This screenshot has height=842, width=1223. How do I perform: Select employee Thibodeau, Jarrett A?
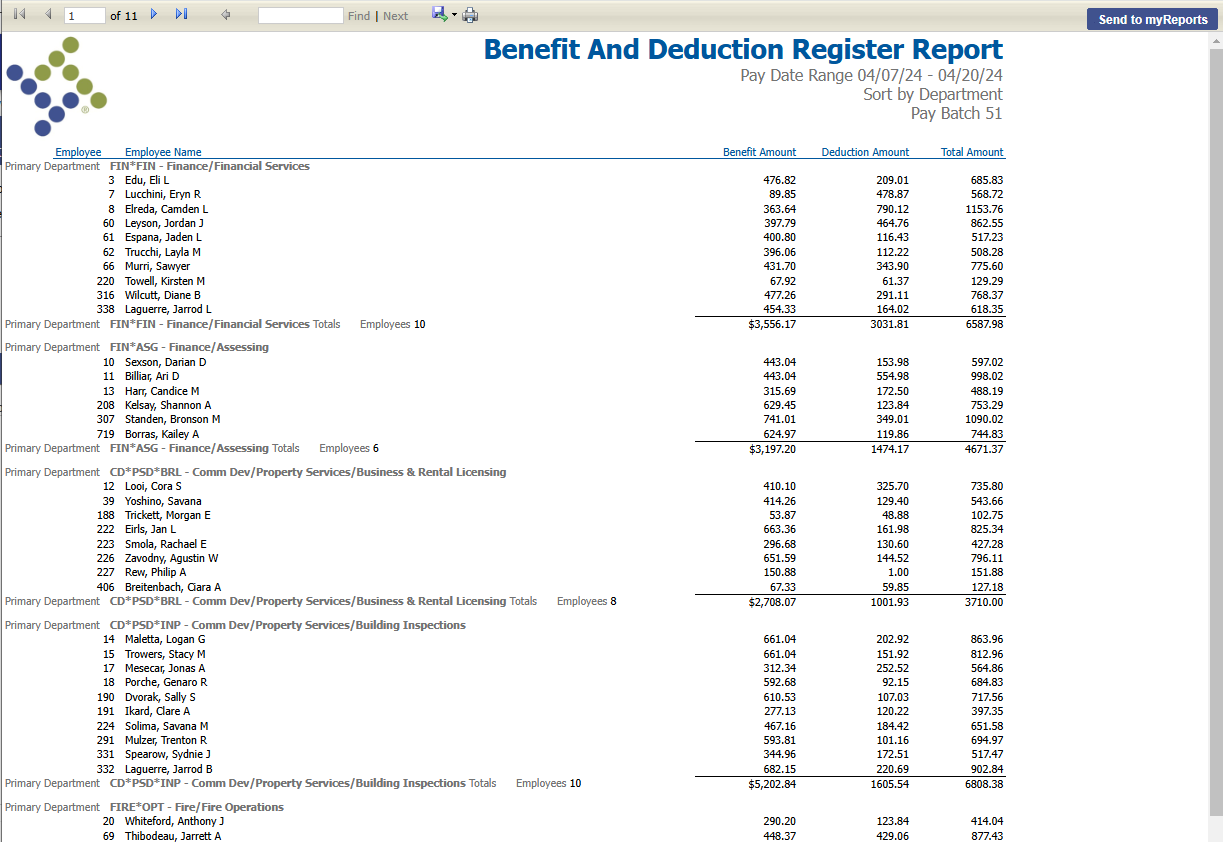click(173, 836)
